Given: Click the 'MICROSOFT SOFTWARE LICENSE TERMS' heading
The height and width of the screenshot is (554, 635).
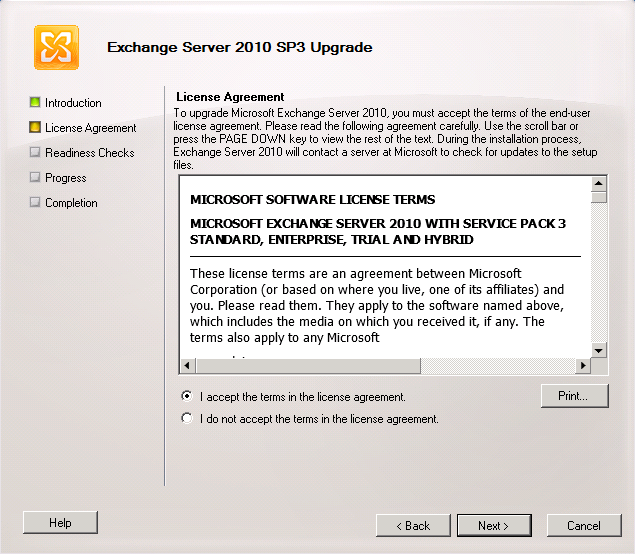Looking at the screenshot, I should click(x=313, y=200).
